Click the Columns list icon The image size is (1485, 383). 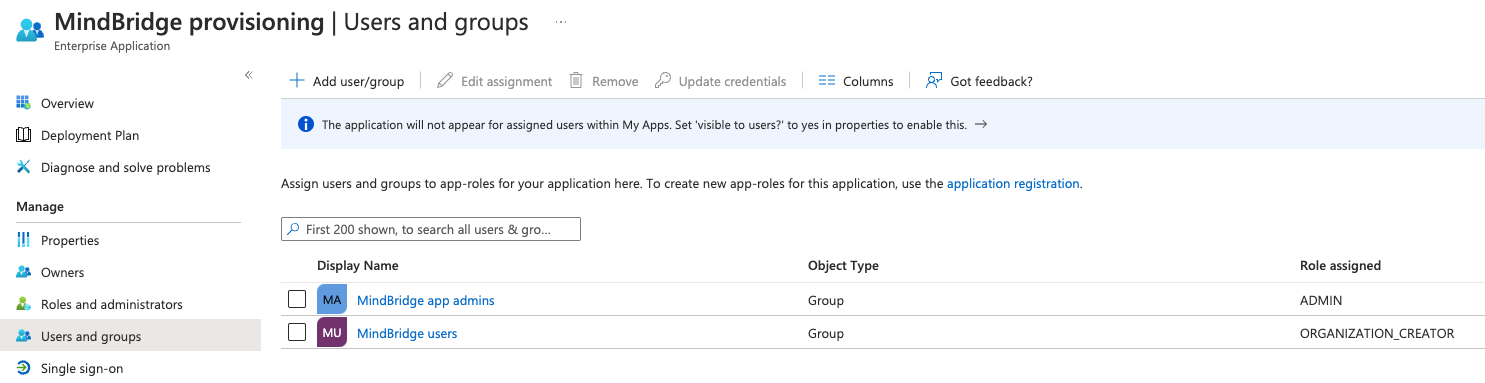pos(826,81)
